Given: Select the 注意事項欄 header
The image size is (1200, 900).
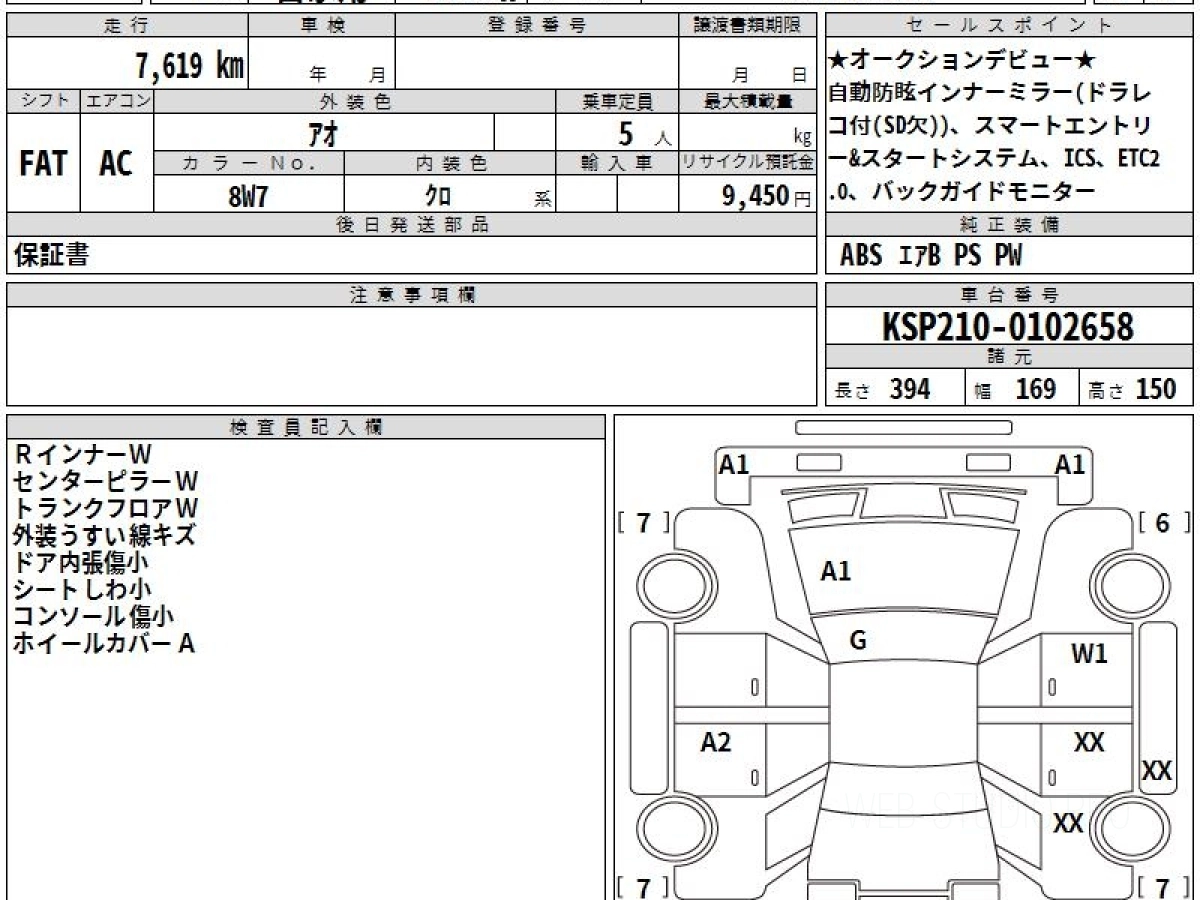Looking at the screenshot, I should (411, 295).
